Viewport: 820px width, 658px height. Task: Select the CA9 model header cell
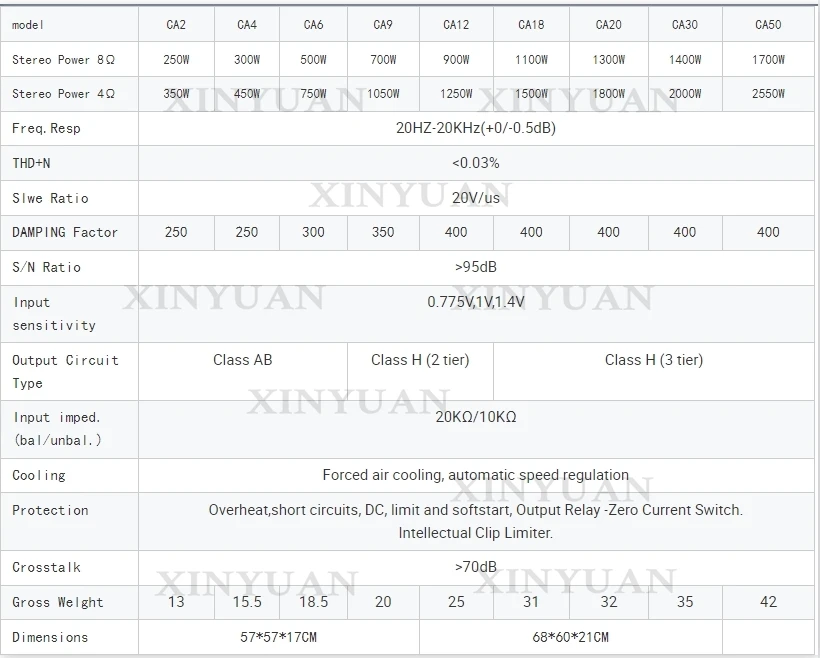point(383,25)
